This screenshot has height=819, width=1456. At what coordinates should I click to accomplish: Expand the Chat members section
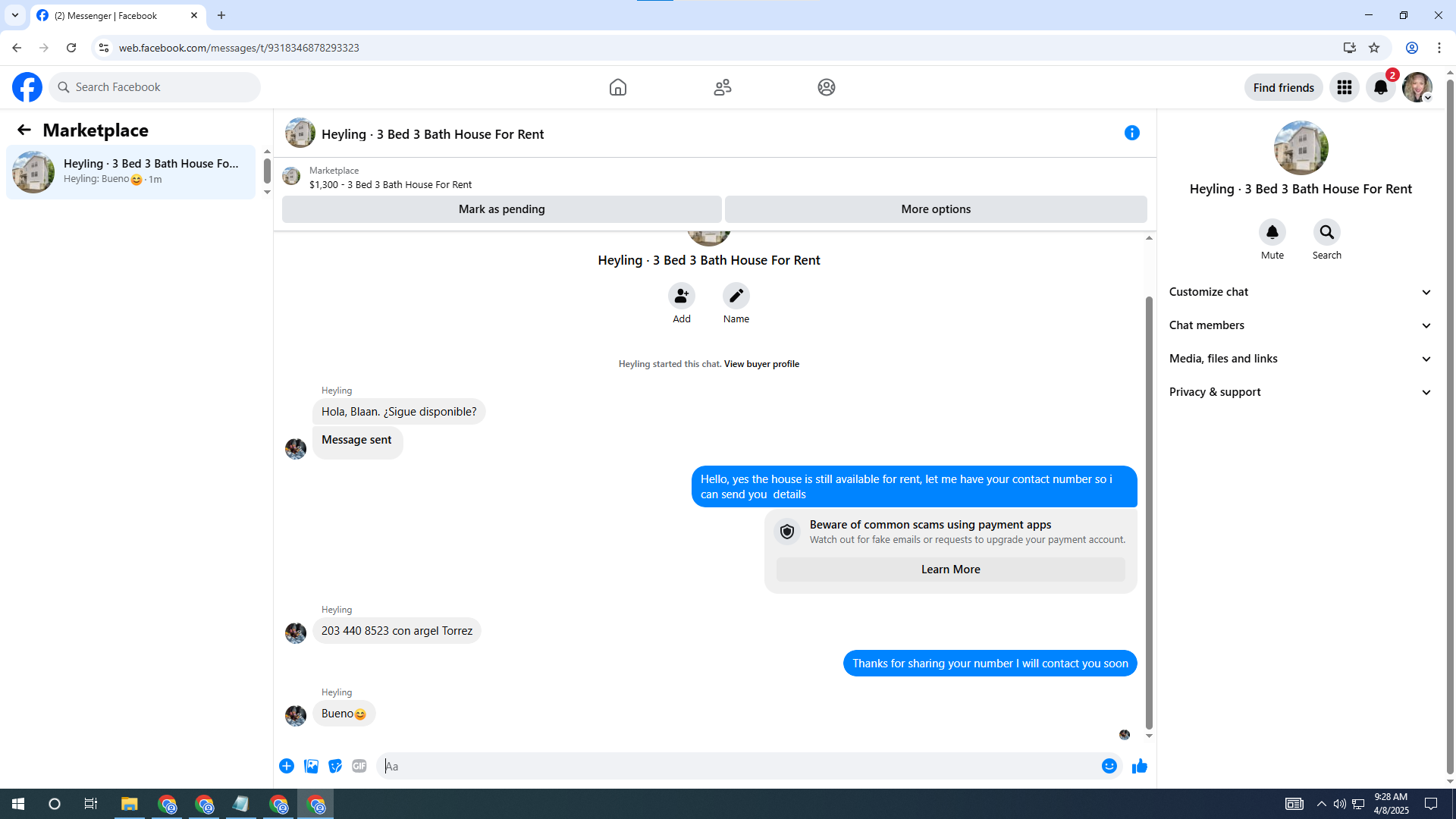coord(1300,325)
